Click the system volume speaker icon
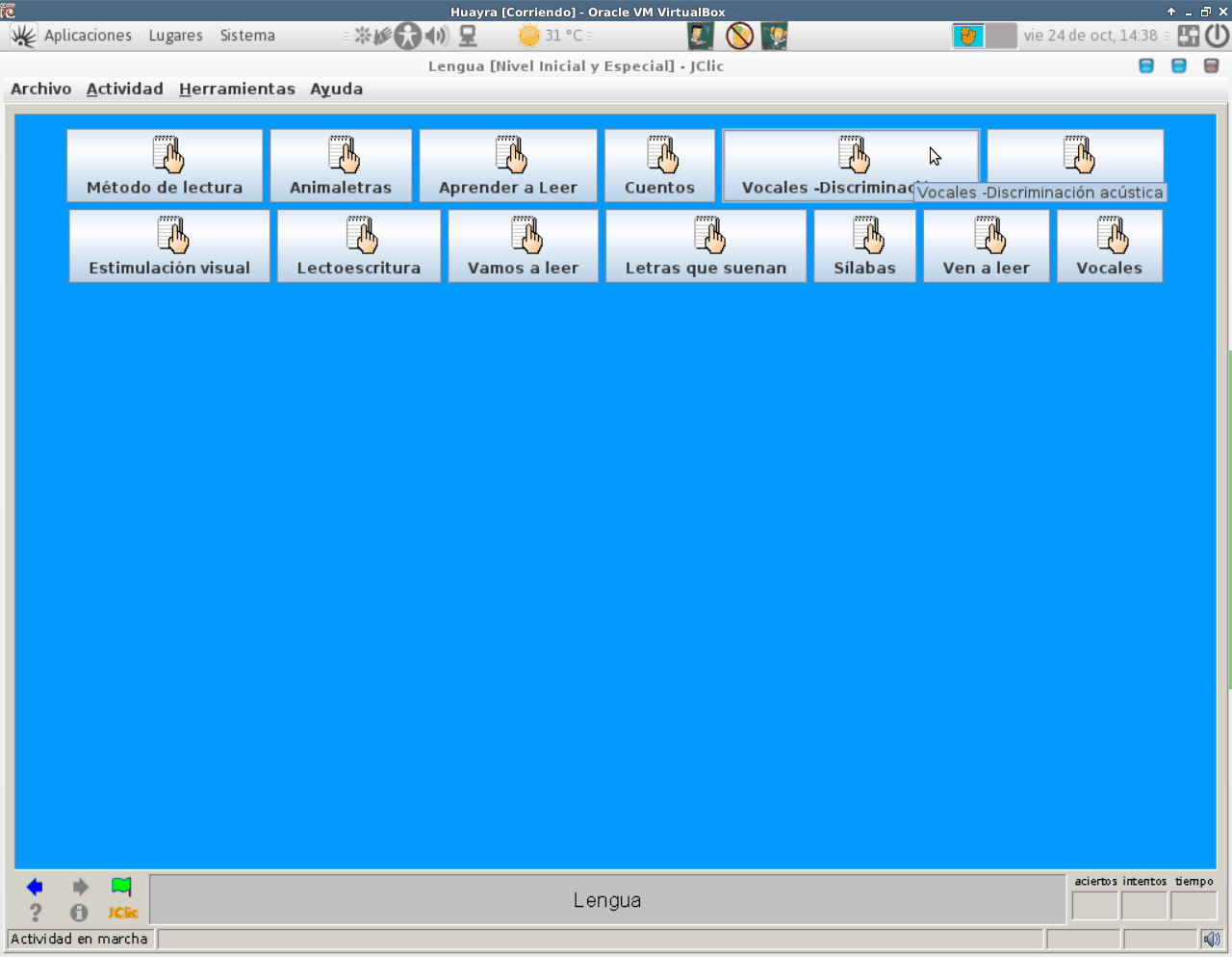The height and width of the screenshot is (957, 1232). 437,36
